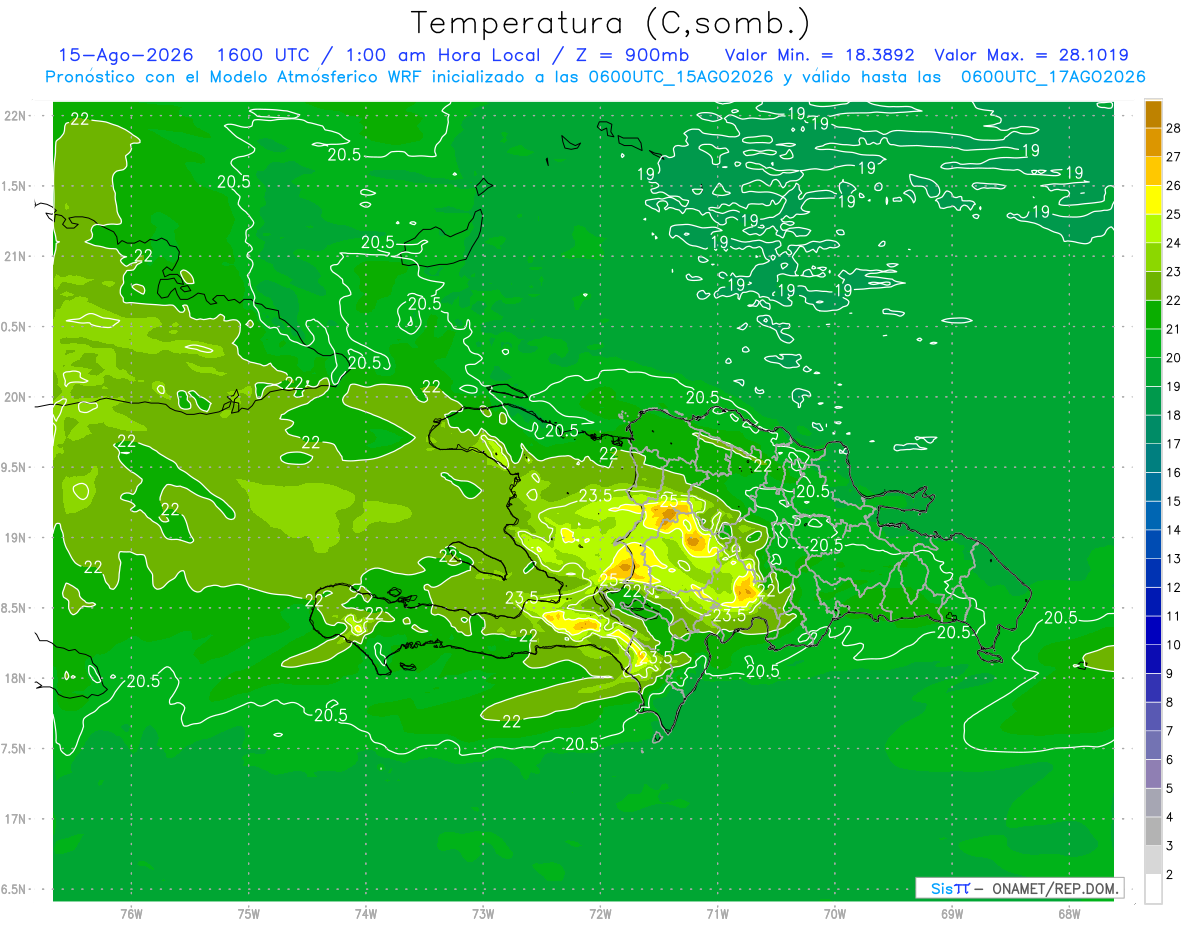The image size is (1200, 927).
Task: Select the dark brown-orange swatch above 28
Action: pyautogui.click(x=1153, y=114)
